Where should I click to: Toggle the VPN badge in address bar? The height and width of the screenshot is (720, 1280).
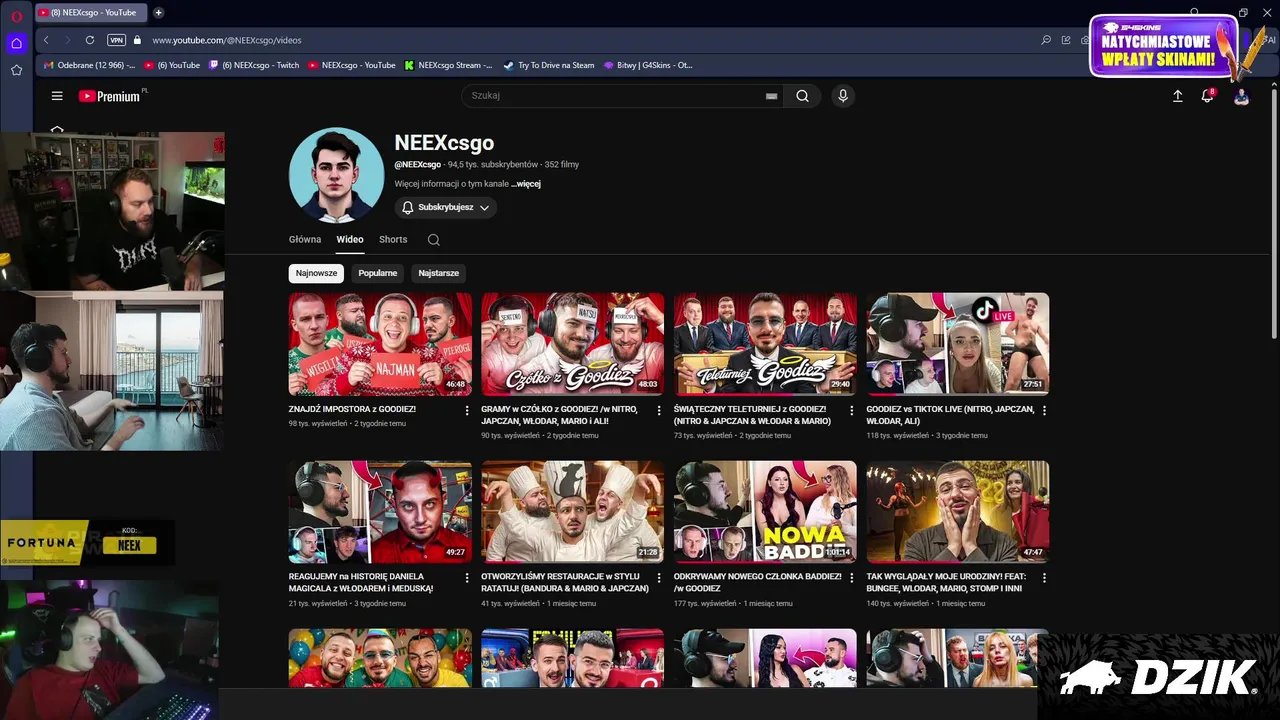click(x=116, y=40)
